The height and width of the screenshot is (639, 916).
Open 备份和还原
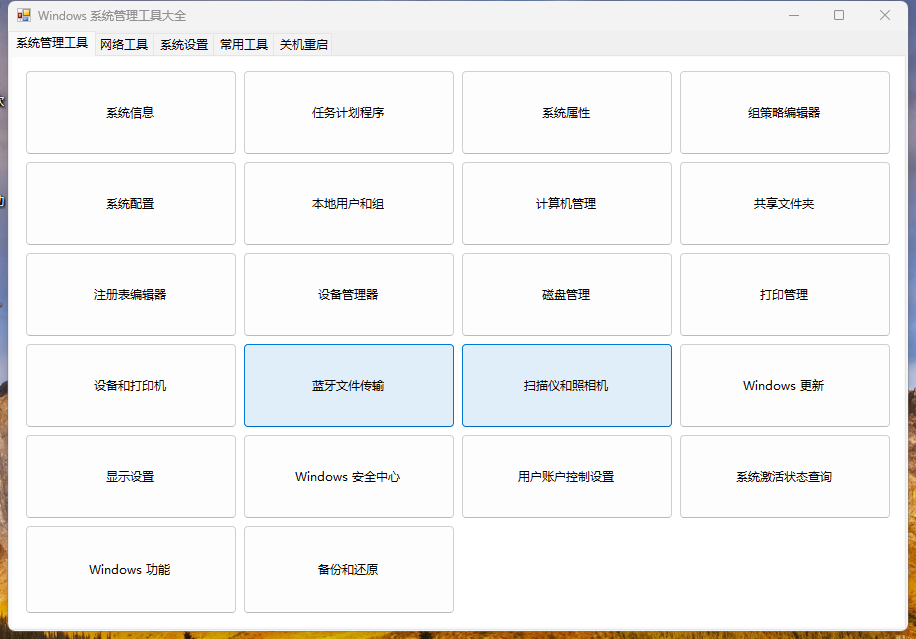(348, 570)
